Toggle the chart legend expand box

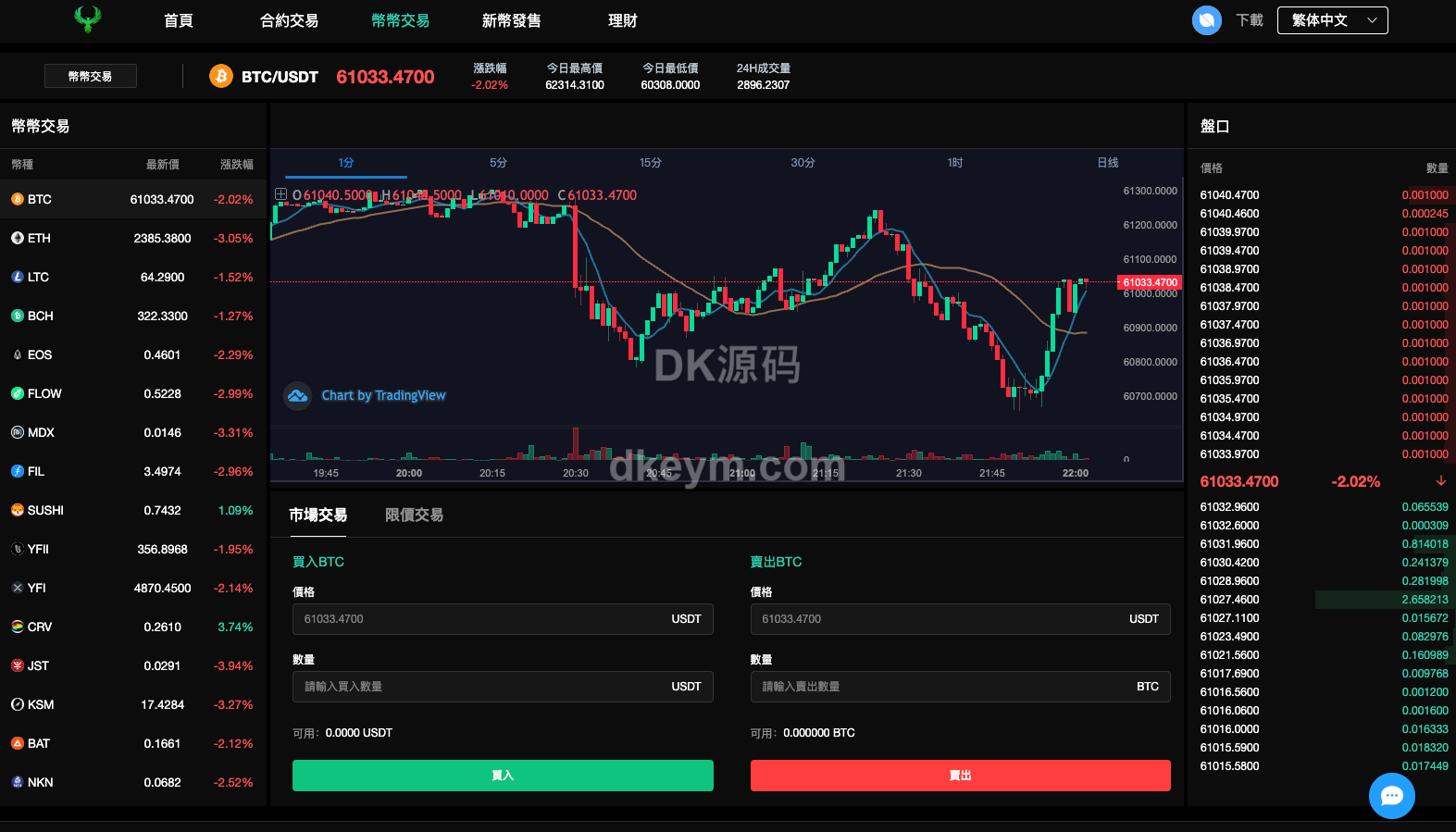click(280, 194)
